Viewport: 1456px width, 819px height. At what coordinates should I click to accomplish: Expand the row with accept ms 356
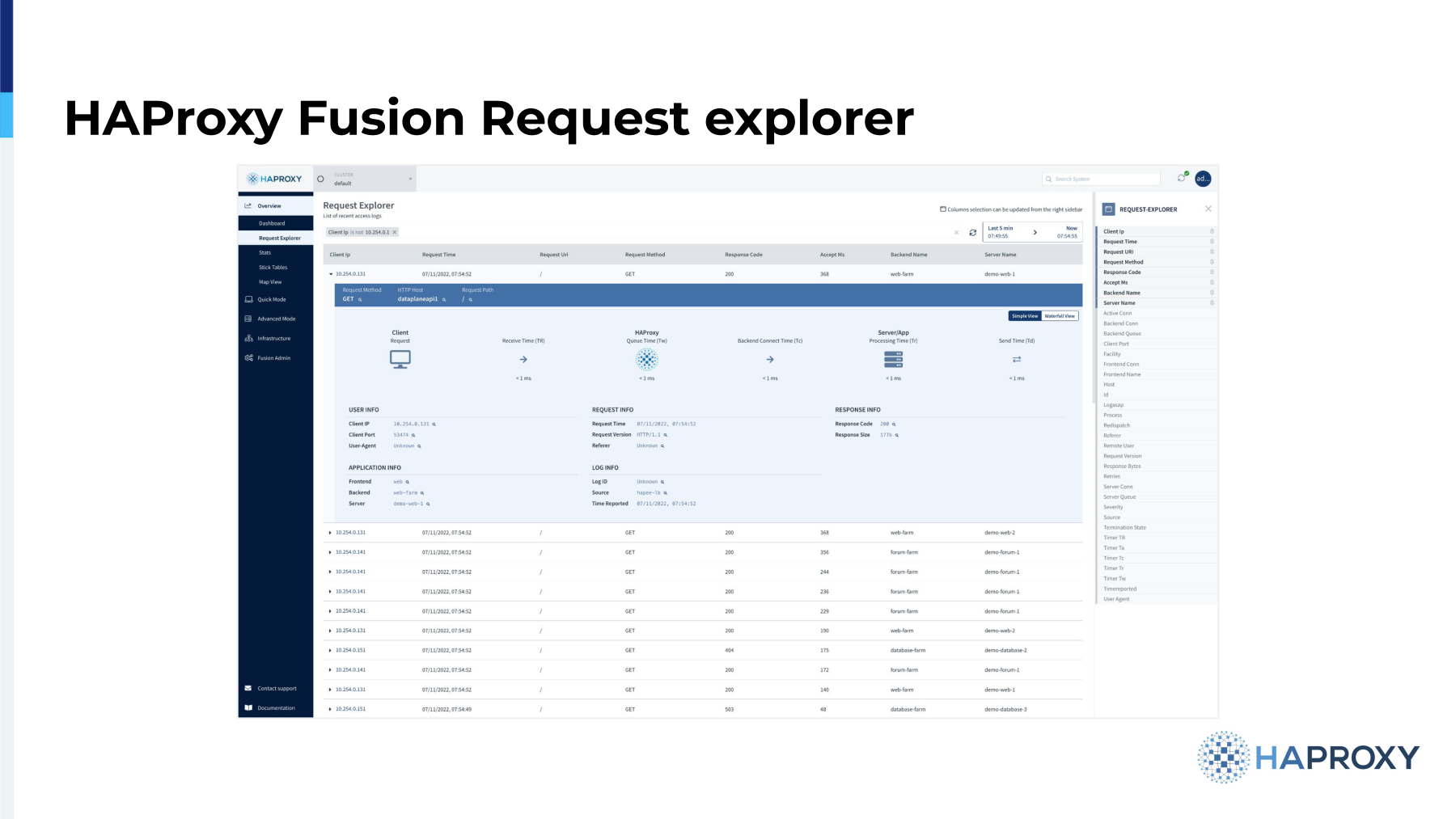tap(330, 552)
